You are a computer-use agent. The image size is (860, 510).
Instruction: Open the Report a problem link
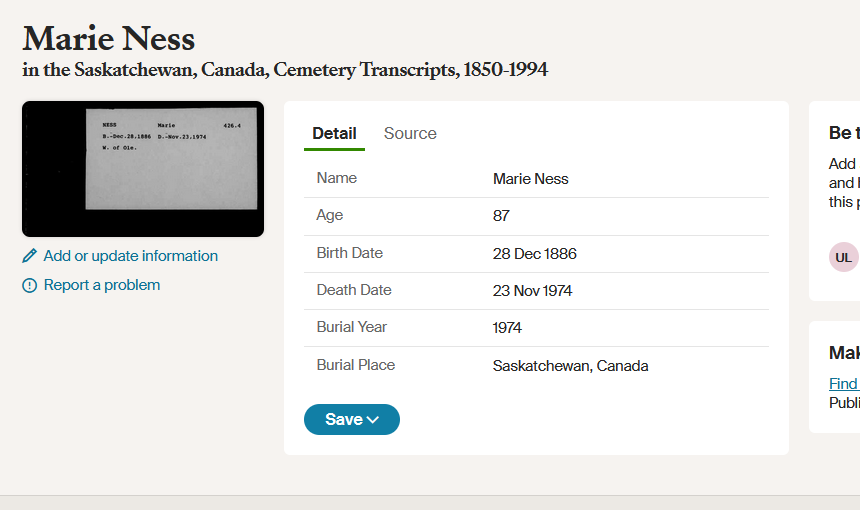pos(102,285)
